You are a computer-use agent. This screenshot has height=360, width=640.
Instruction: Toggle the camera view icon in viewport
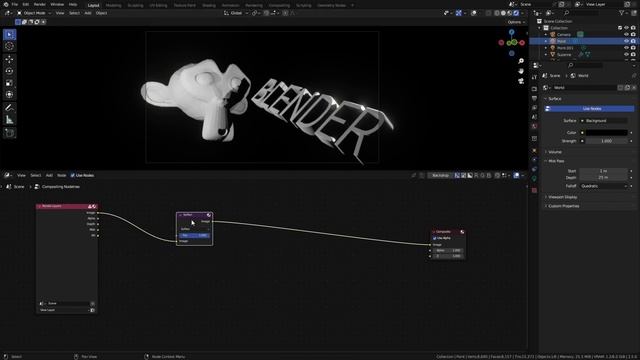(521, 81)
